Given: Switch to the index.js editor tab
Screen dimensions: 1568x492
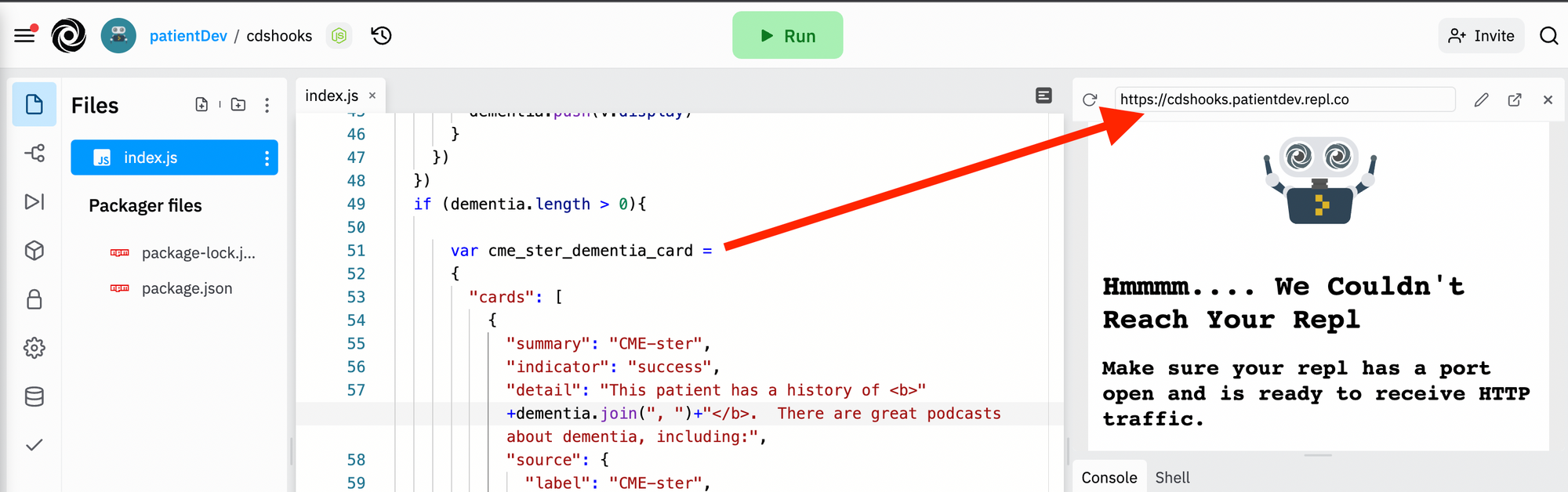Looking at the screenshot, I should (x=332, y=96).
